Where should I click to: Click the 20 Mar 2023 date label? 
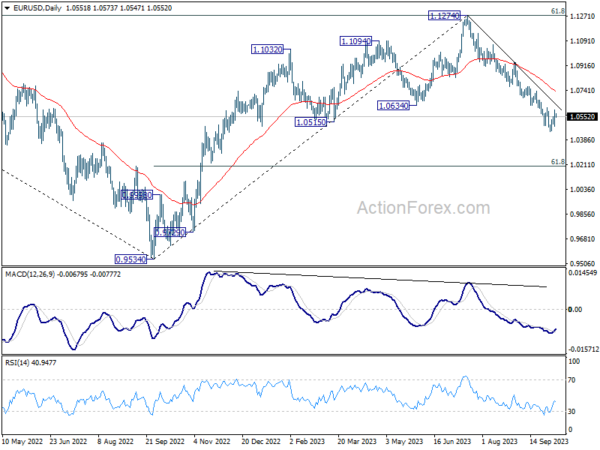click(357, 442)
